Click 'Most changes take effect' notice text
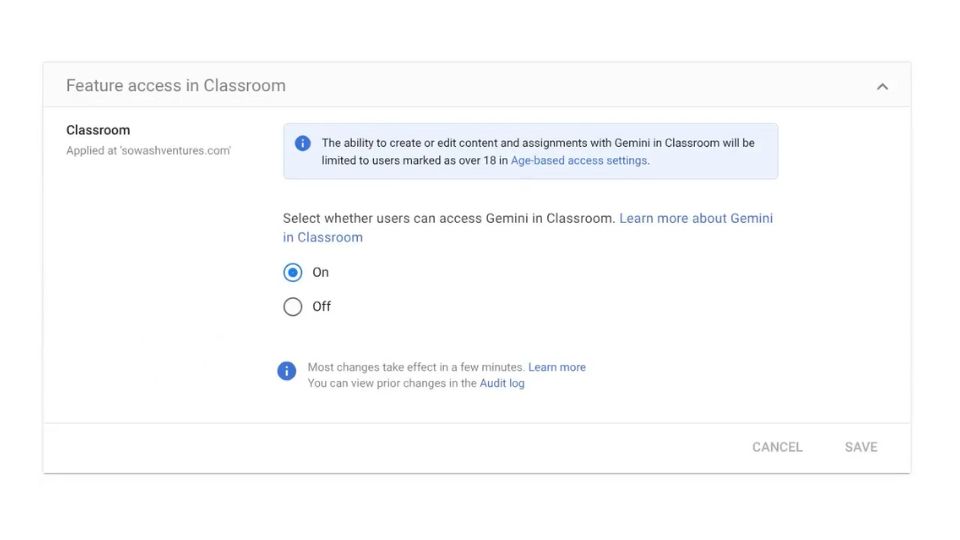This screenshot has height=540, width=960. (x=415, y=368)
